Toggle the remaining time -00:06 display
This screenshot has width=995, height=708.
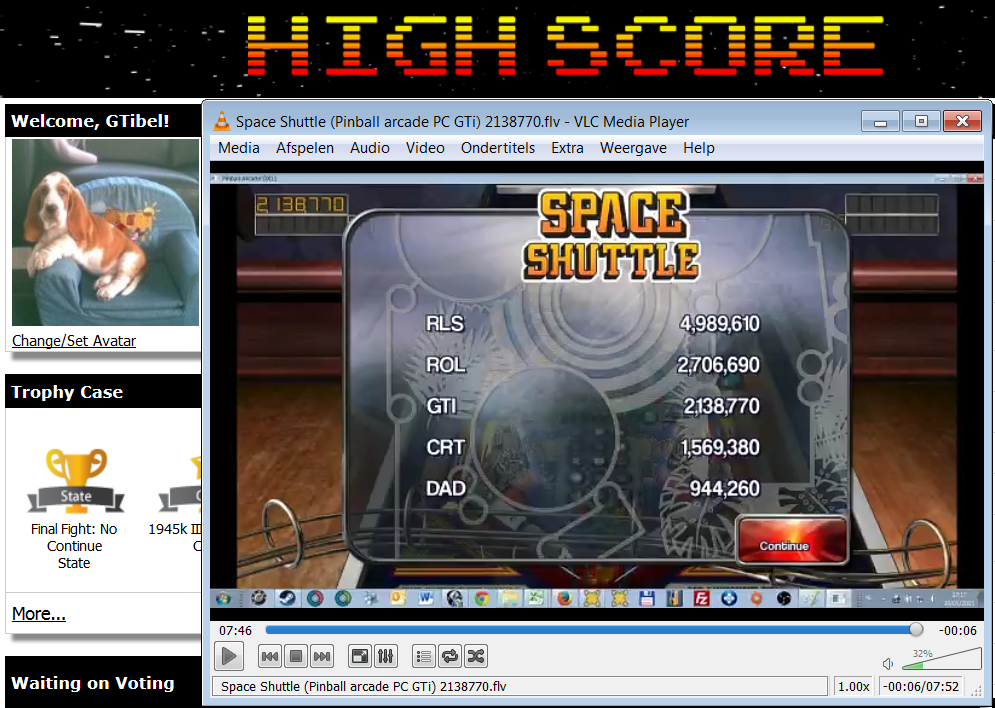(x=958, y=631)
